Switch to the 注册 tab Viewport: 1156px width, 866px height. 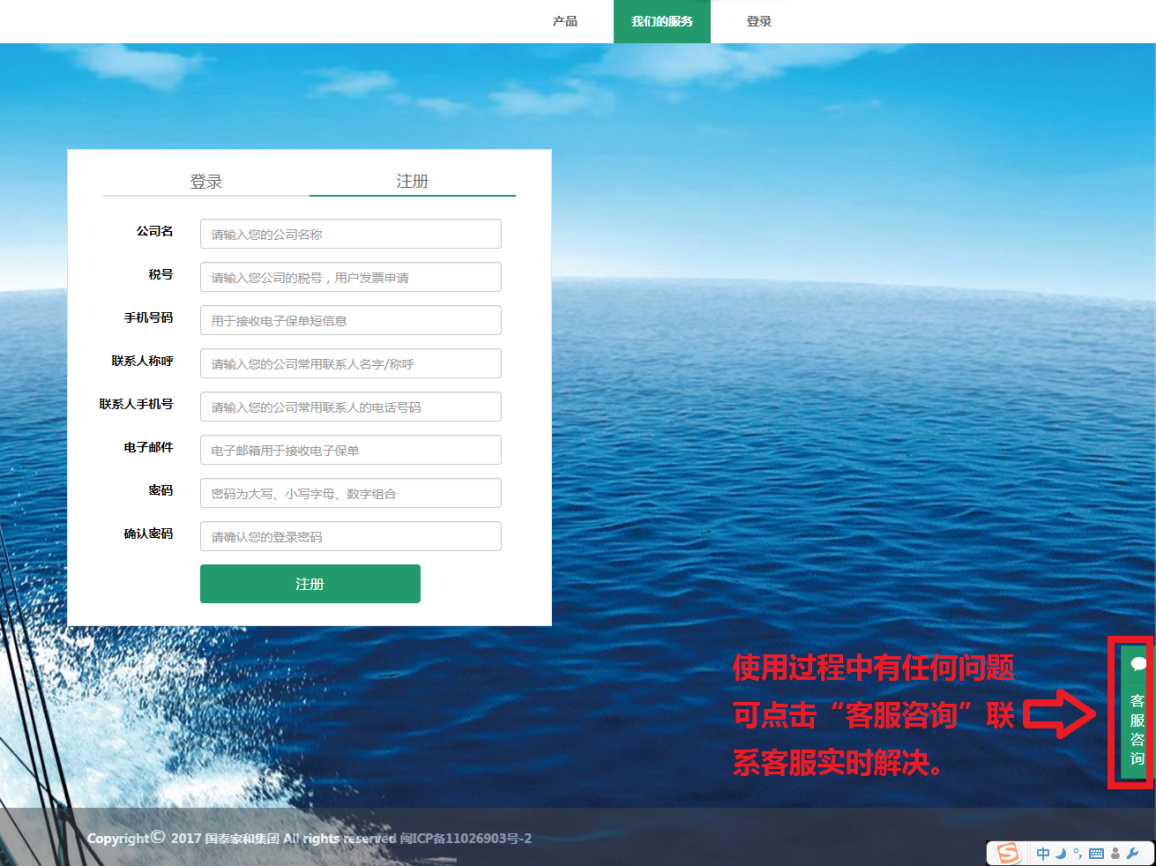[x=412, y=181]
